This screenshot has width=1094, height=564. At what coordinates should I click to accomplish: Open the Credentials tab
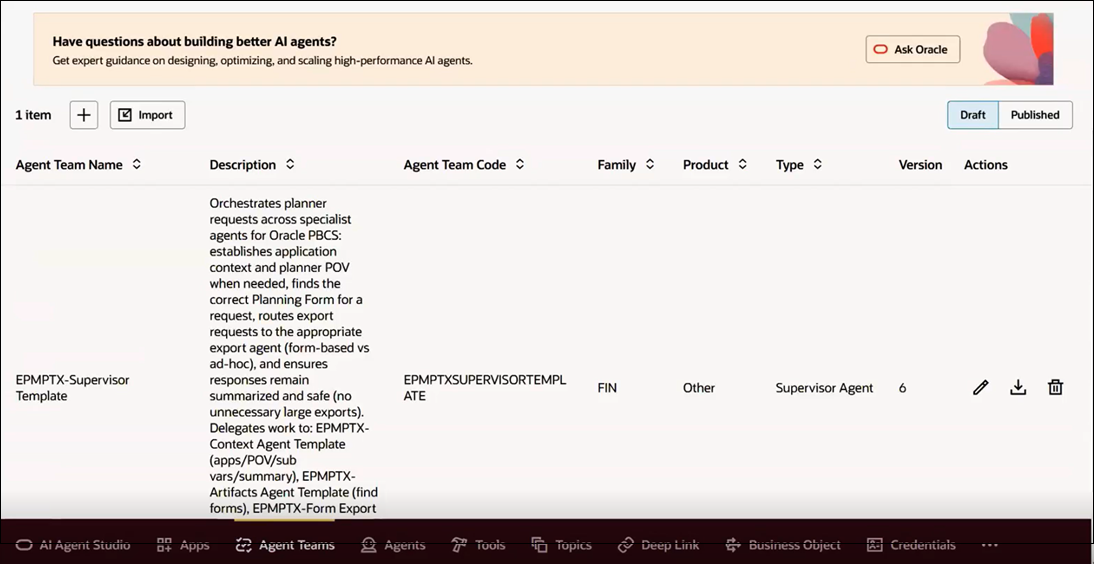[x=911, y=545]
